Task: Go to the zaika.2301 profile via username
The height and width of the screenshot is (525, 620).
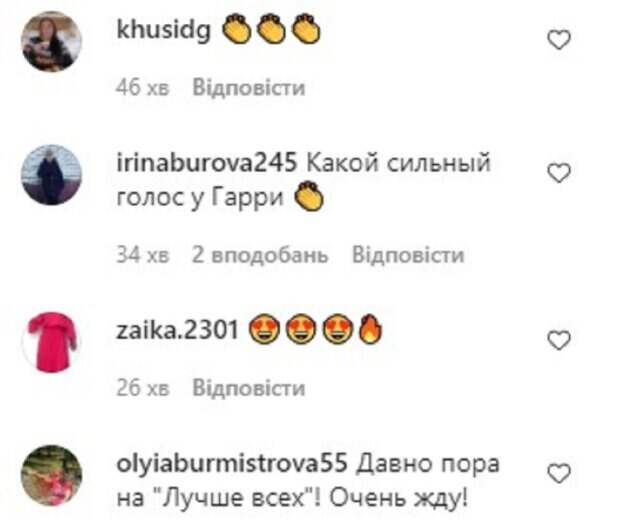Action: click(x=177, y=330)
